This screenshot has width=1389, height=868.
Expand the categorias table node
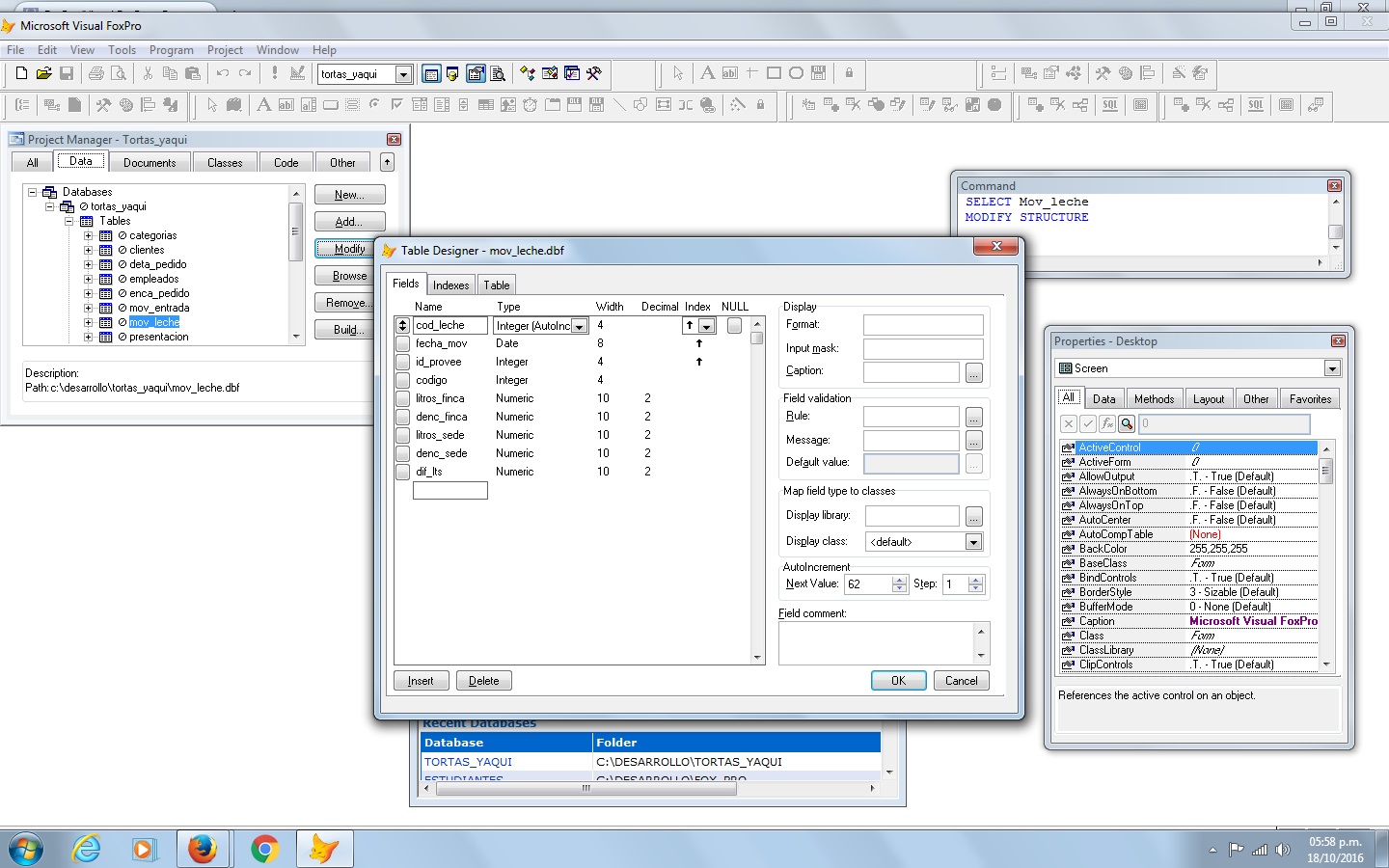(88, 235)
